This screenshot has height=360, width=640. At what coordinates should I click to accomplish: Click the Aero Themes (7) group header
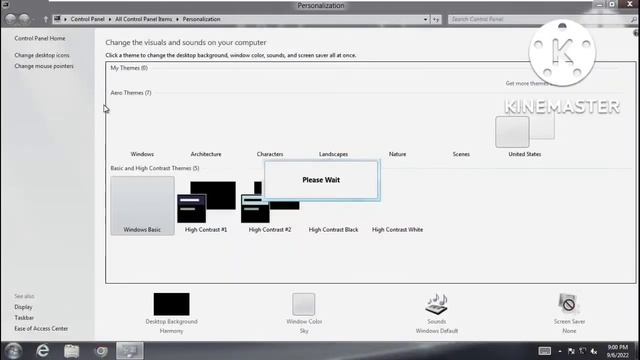click(x=131, y=93)
